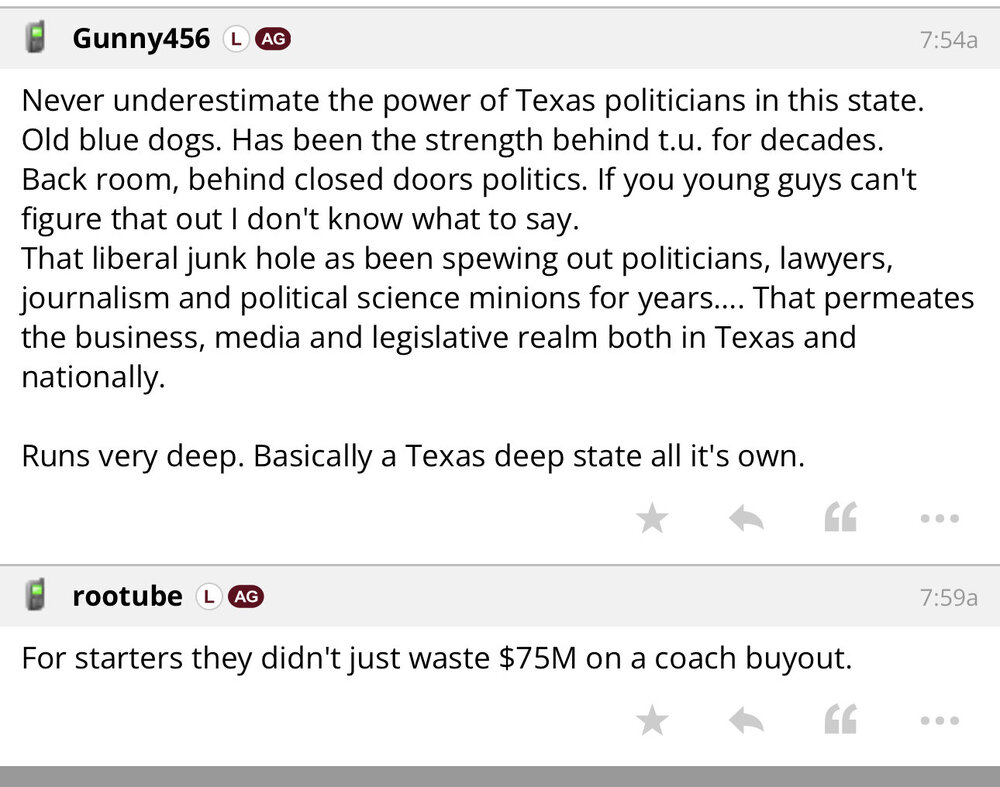This screenshot has height=787, width=1000.
Task: Reply to the Gunny456 post
Action: pyautogui.click(x=746, y=518)
